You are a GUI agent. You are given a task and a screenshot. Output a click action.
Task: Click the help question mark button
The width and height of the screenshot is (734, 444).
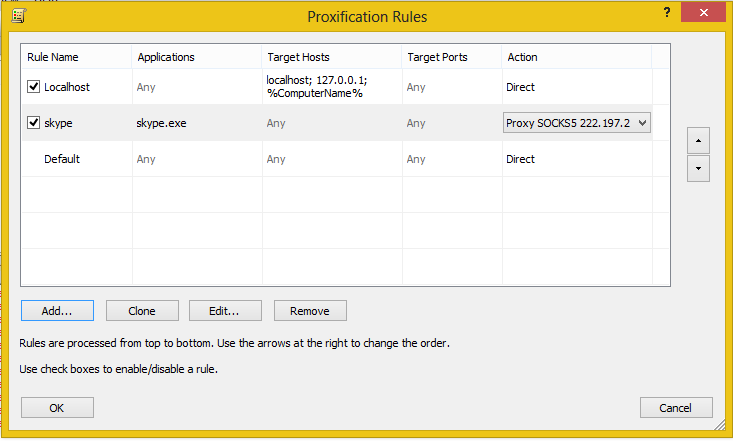666,11
